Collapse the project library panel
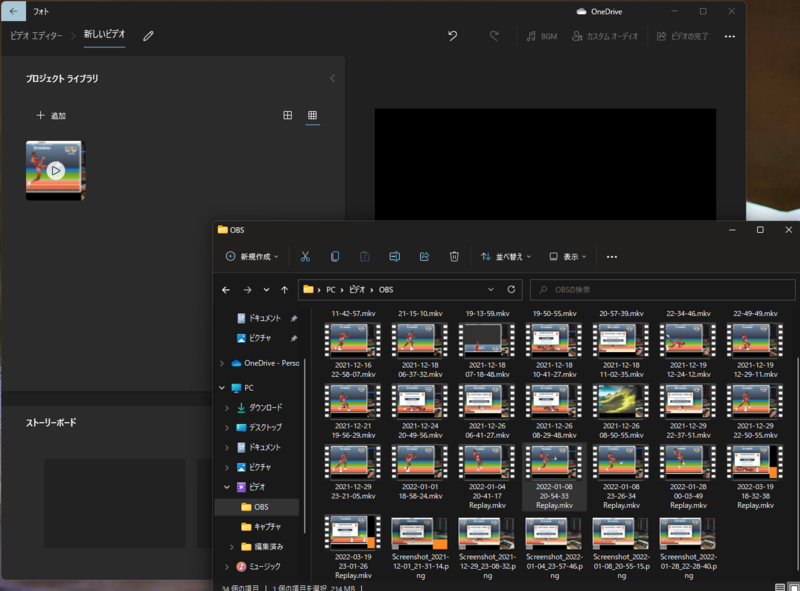 click(x=332, y=78)
